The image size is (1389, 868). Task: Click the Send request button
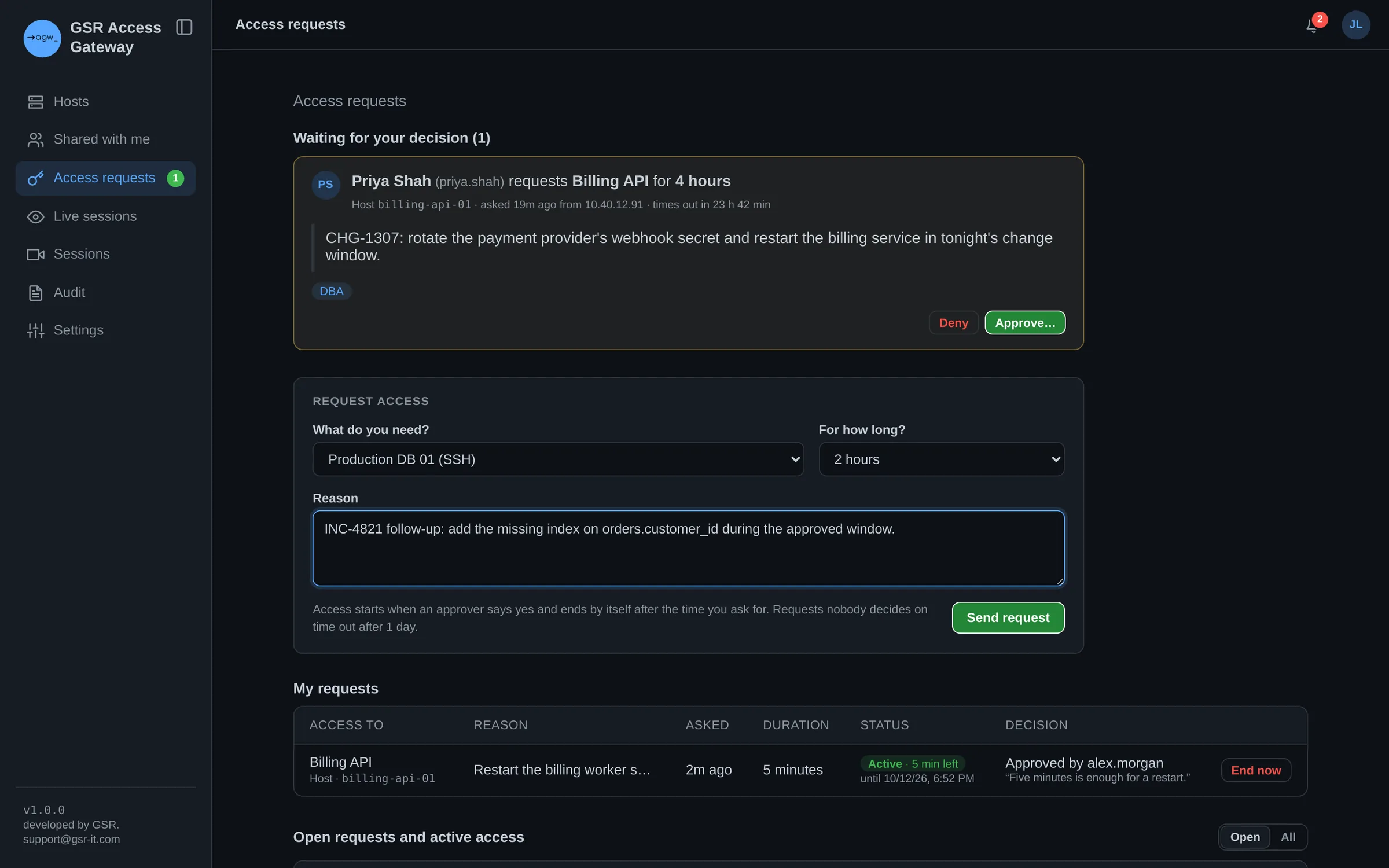1008,617
